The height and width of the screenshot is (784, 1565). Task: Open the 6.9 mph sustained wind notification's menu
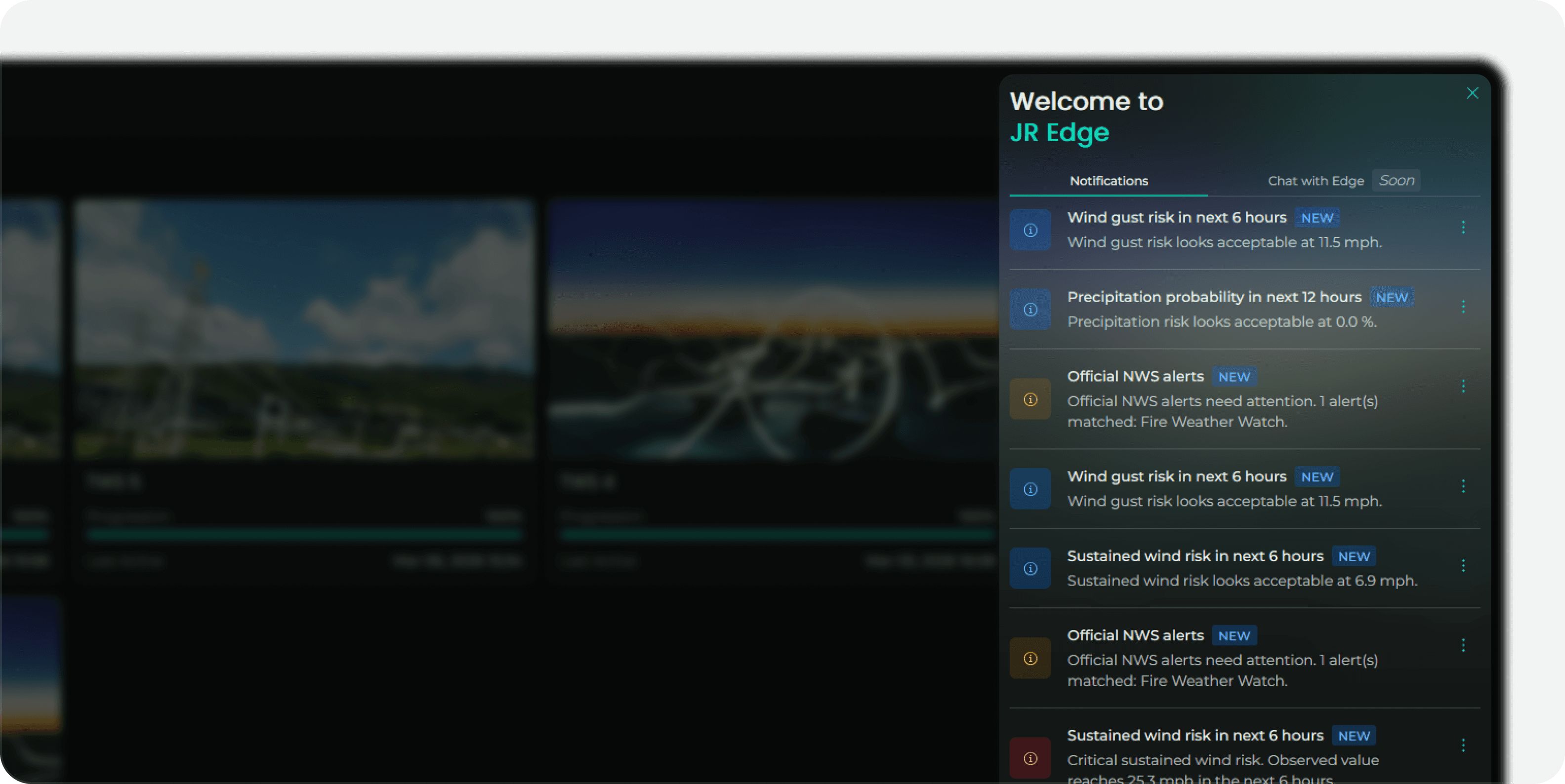pyautogui.click(x=1463, y=565)
